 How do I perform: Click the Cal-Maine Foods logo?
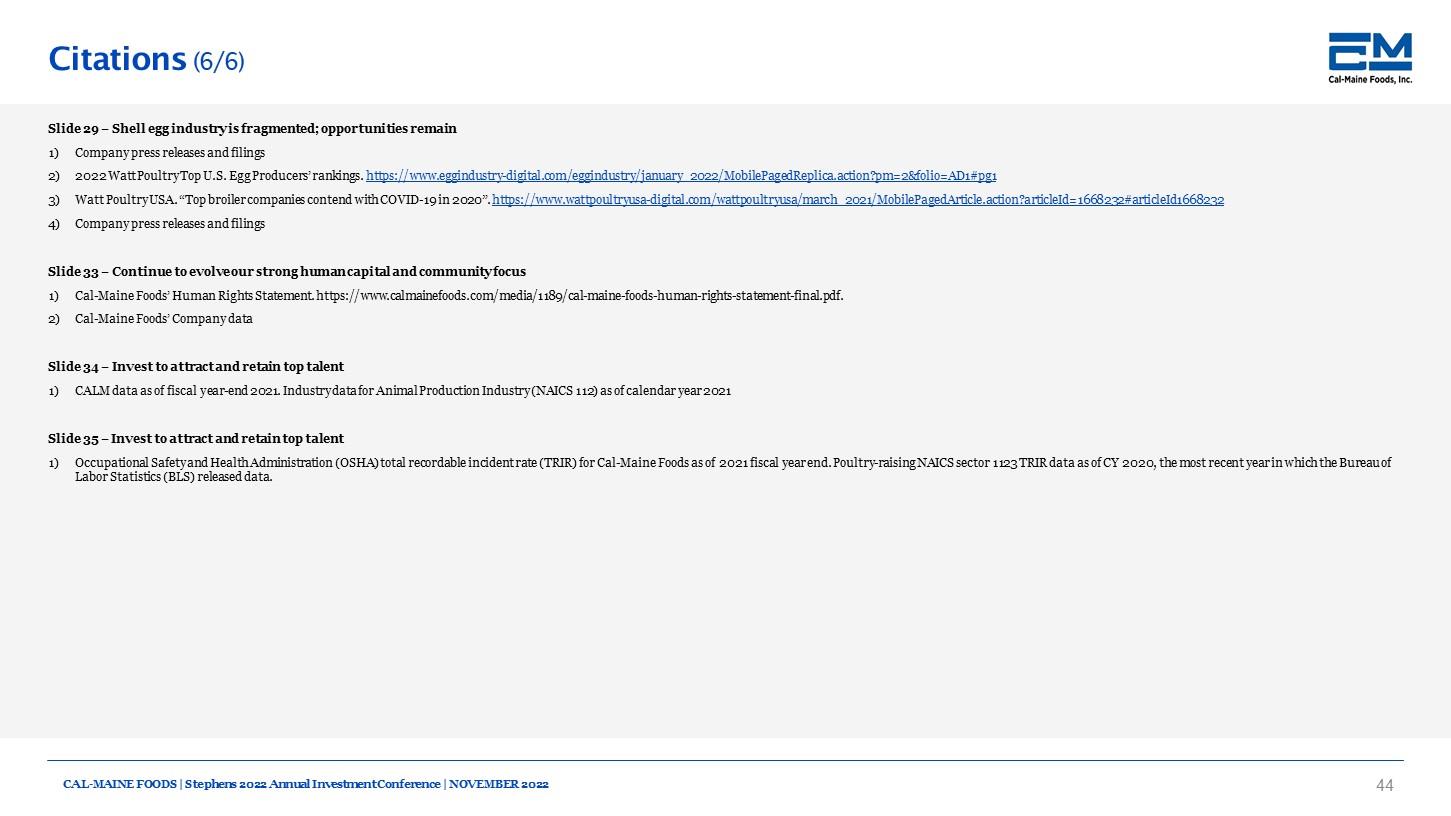[1370, 58]
